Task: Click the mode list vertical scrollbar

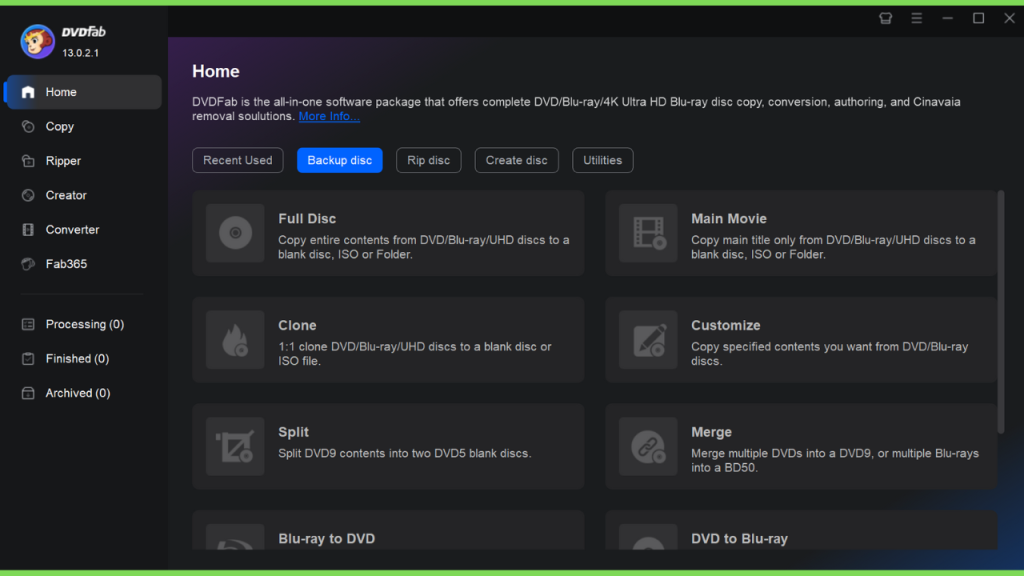Action: click(1000, 312)
